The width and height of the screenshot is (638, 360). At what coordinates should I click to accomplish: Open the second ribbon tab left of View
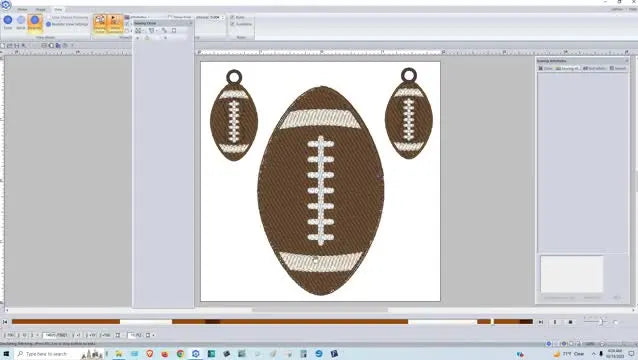pyautogui.click(x=40, y=9)
